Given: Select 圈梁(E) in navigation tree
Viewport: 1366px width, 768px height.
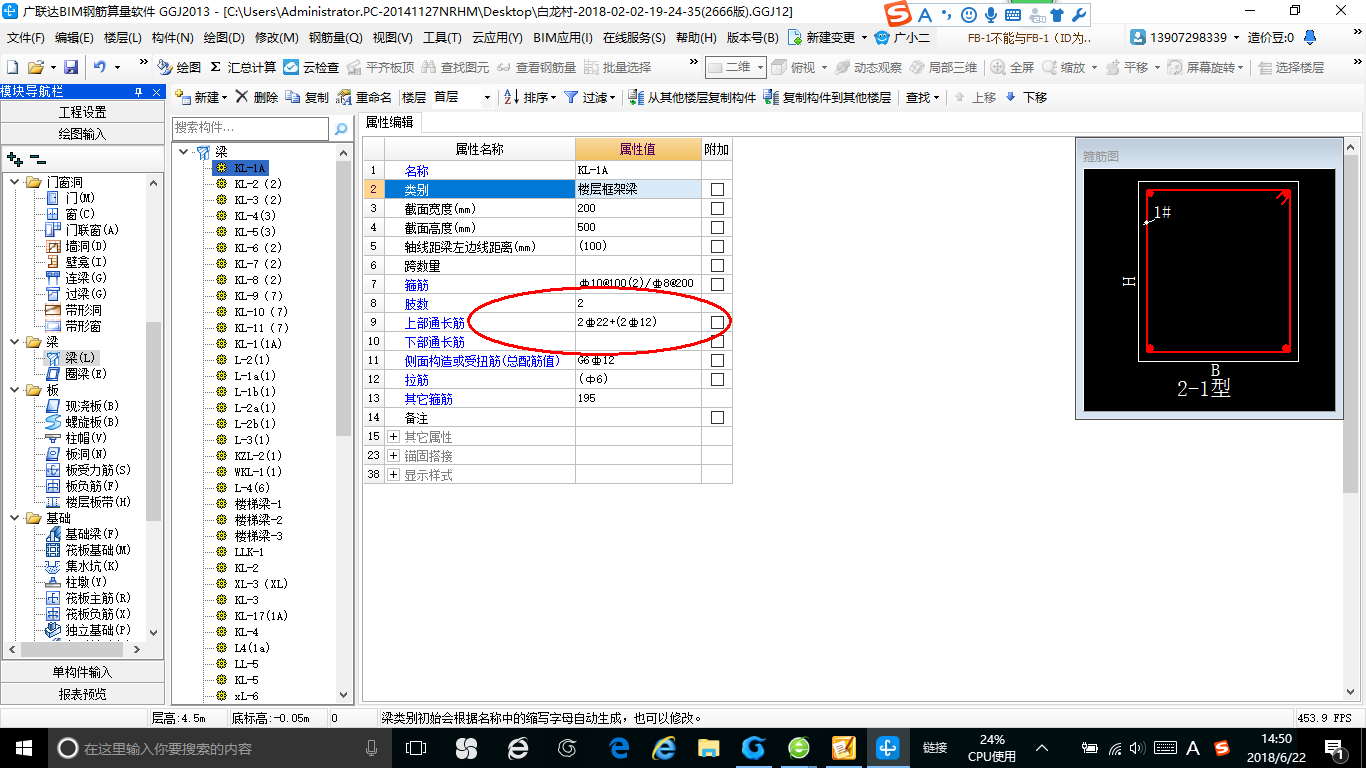Looking at the screenshot, I should coord(86,374).
